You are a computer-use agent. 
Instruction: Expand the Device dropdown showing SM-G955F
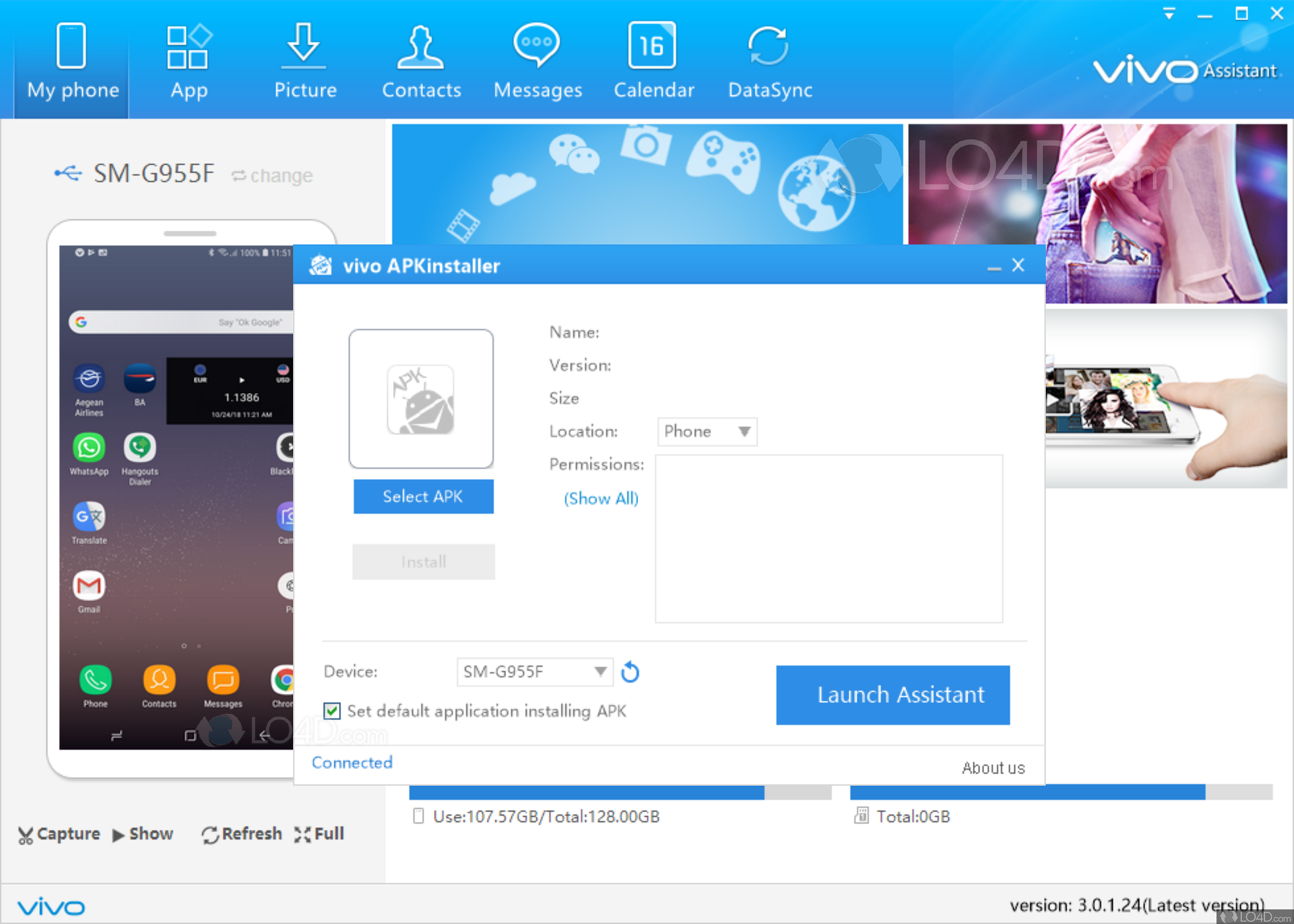pyautogui.click(x=534, y=672)
